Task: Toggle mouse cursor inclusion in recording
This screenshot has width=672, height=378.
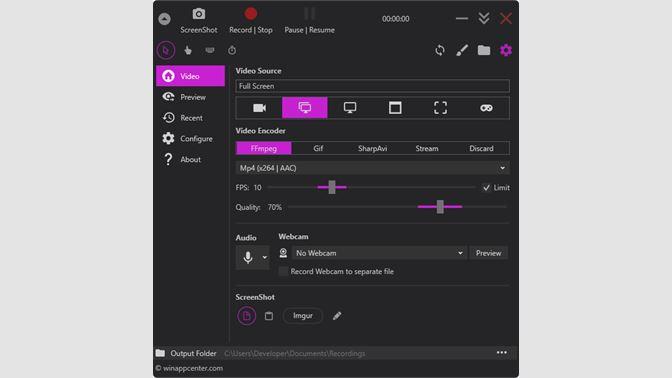Action: 166,51
